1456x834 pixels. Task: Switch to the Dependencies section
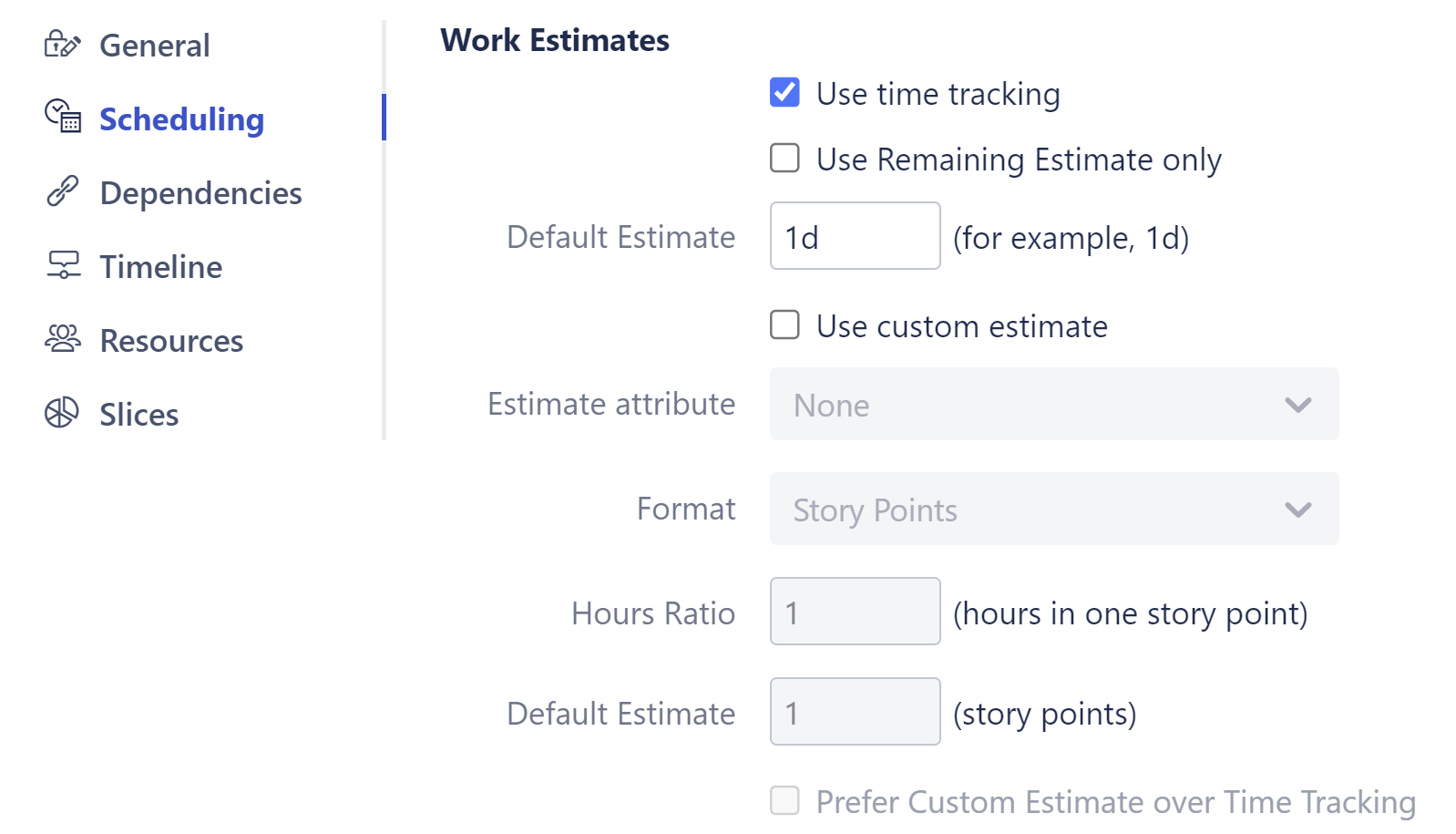200,192
